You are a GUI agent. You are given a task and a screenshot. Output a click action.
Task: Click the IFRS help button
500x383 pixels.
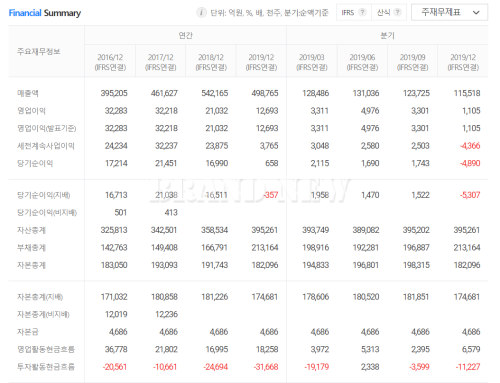coord(354,12)
